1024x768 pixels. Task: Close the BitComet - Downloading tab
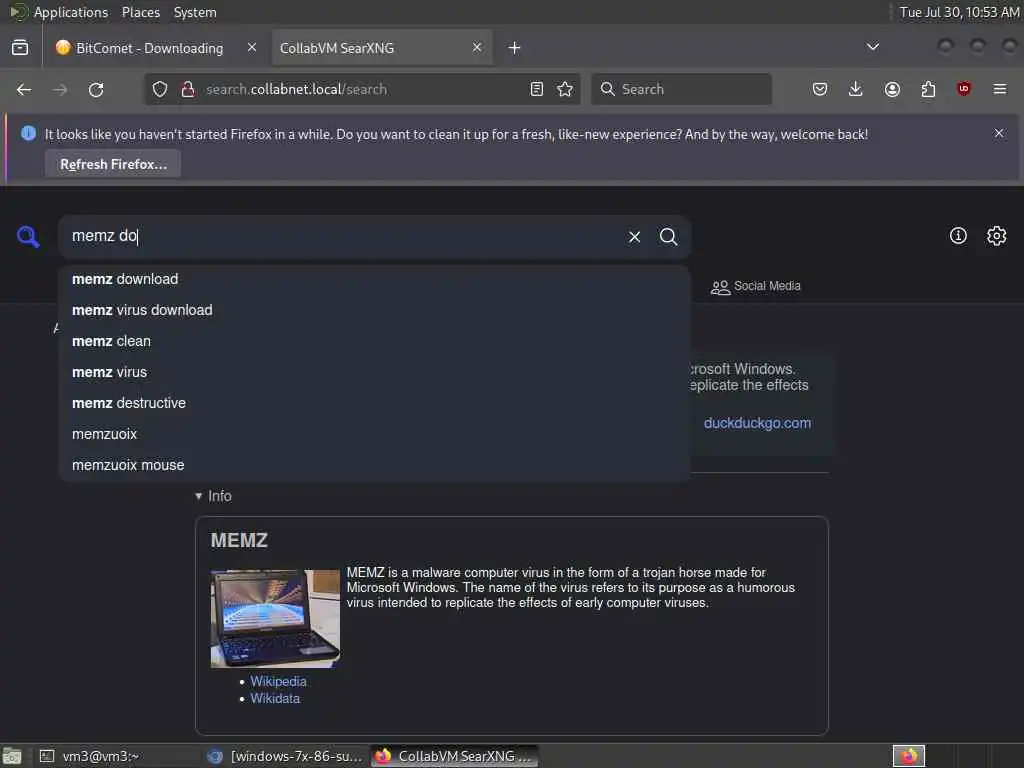point(252,48)
